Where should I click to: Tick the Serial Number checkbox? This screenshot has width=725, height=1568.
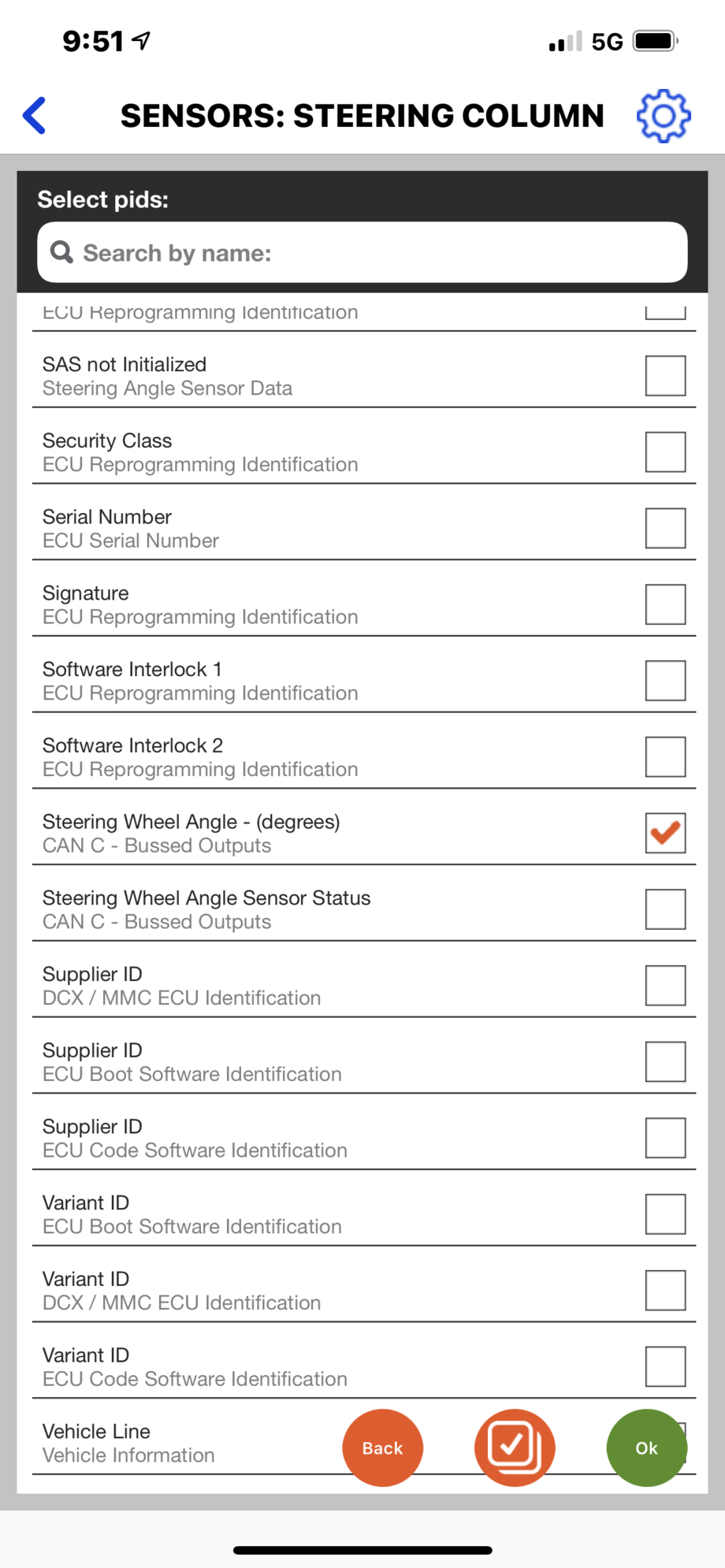pyautogui.click(x=665, y=528)
